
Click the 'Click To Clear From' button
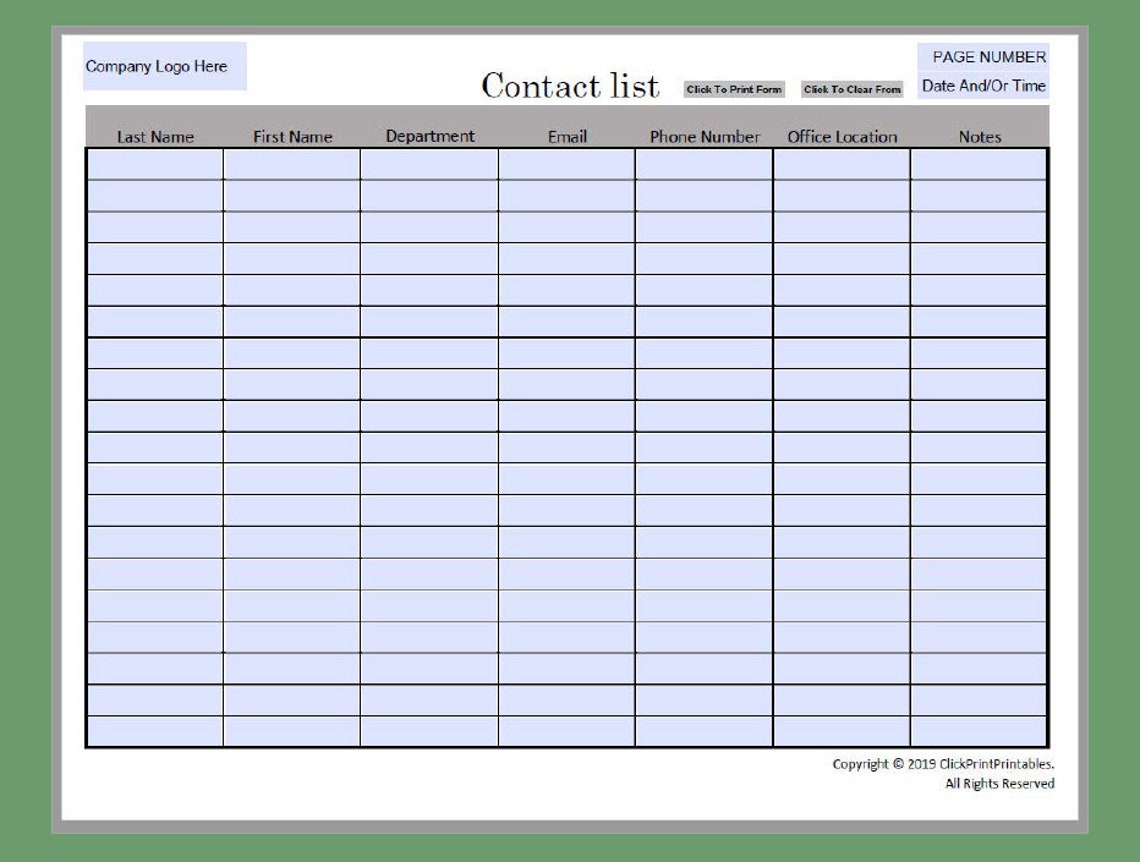[x=852, y=89]
